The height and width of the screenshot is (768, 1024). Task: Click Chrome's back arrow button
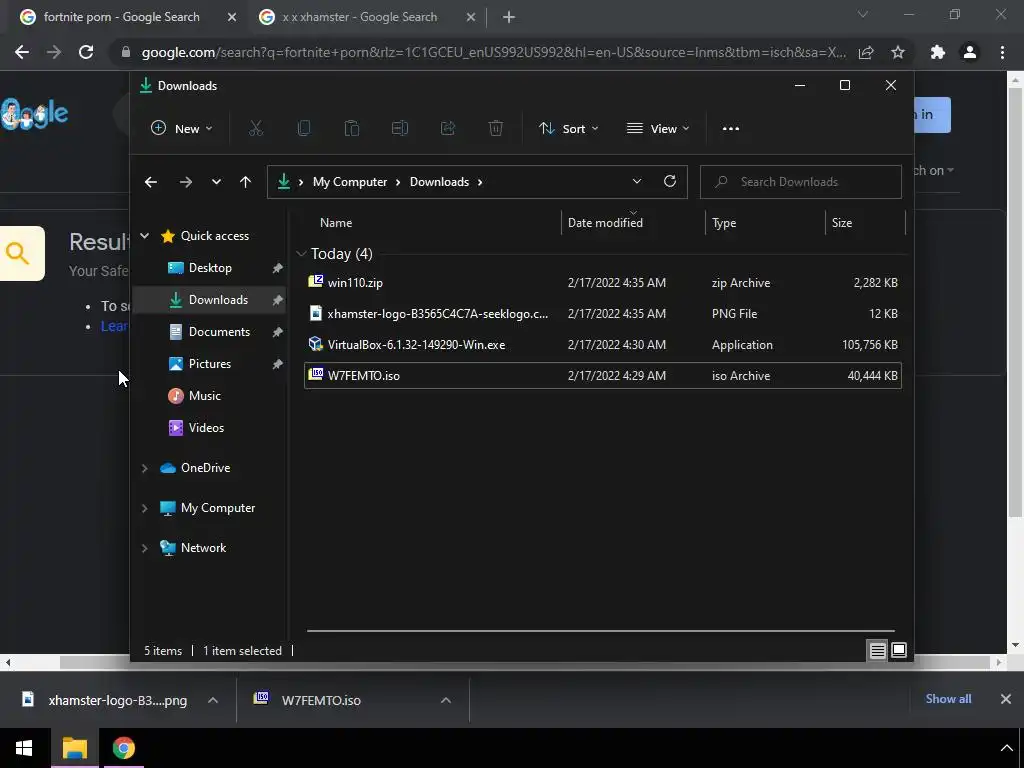[x=22, y=52]
